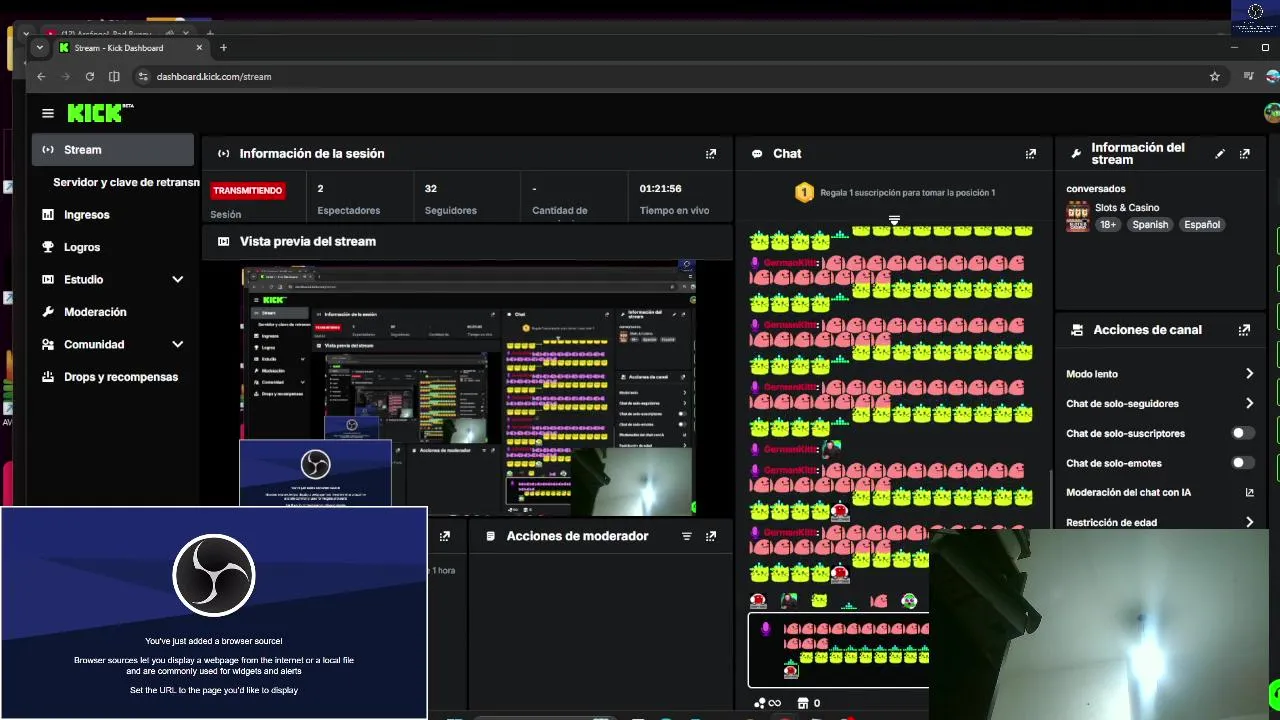The image size is (1280, 720).
Task: Click the 18+ tag
Action: [1108, 225]
